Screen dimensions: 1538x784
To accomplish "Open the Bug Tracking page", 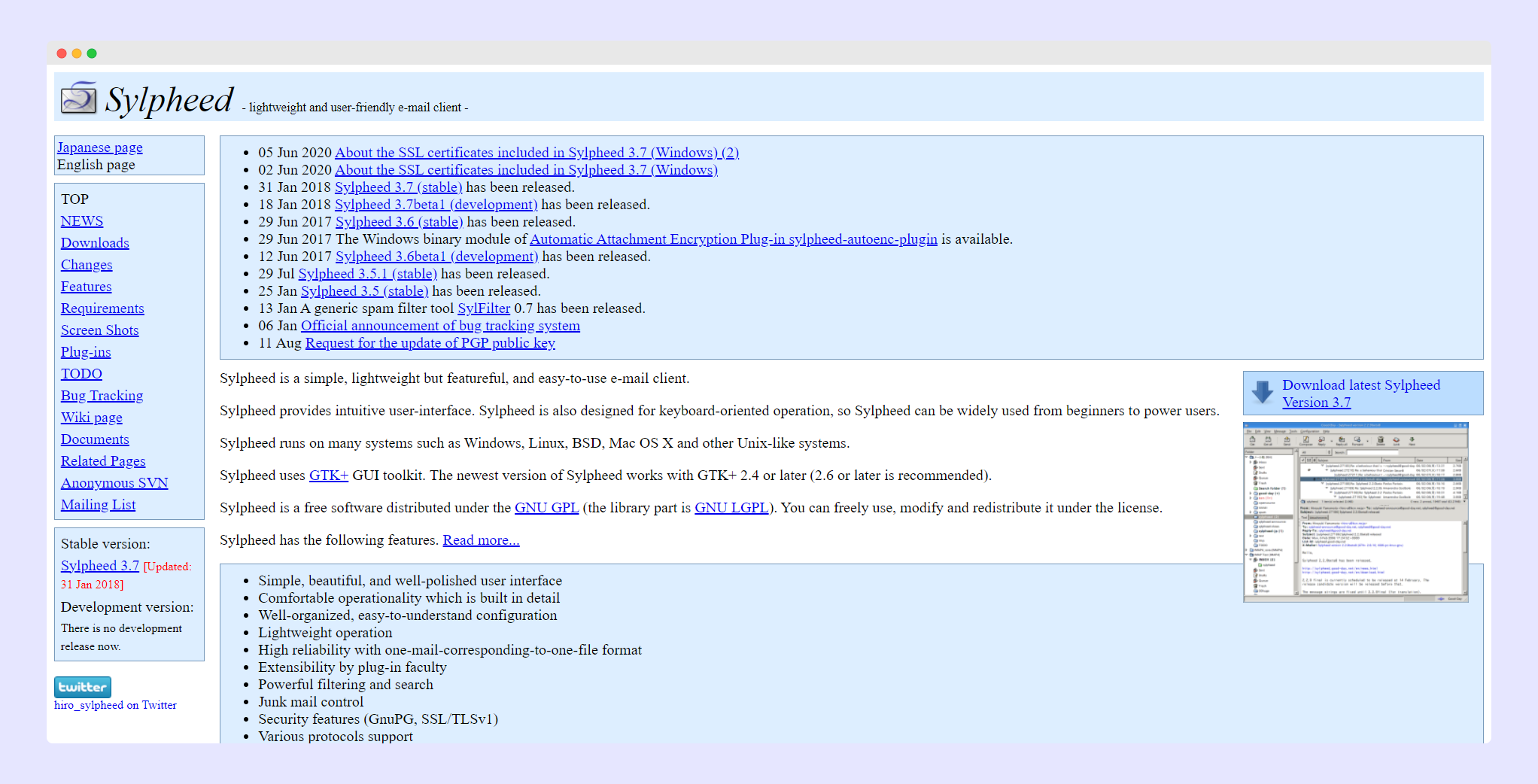I will click(102, 395).
